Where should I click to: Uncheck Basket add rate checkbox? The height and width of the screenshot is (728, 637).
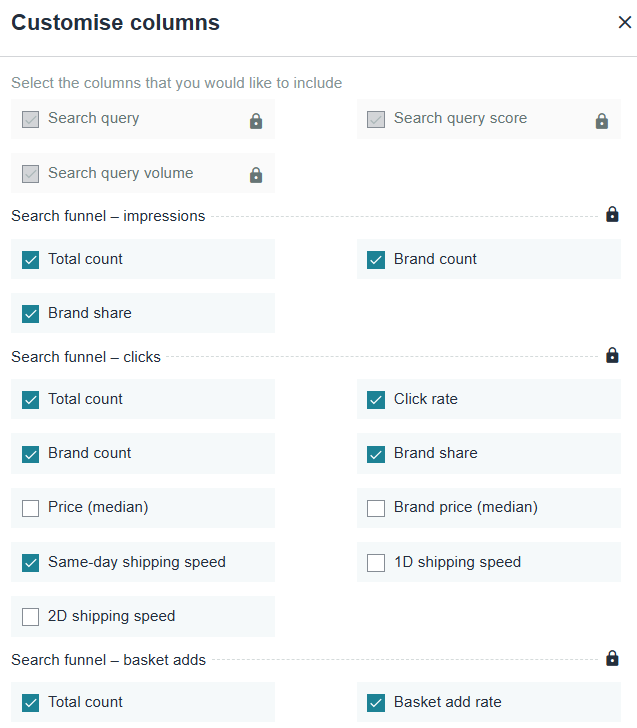pos(376,703)
